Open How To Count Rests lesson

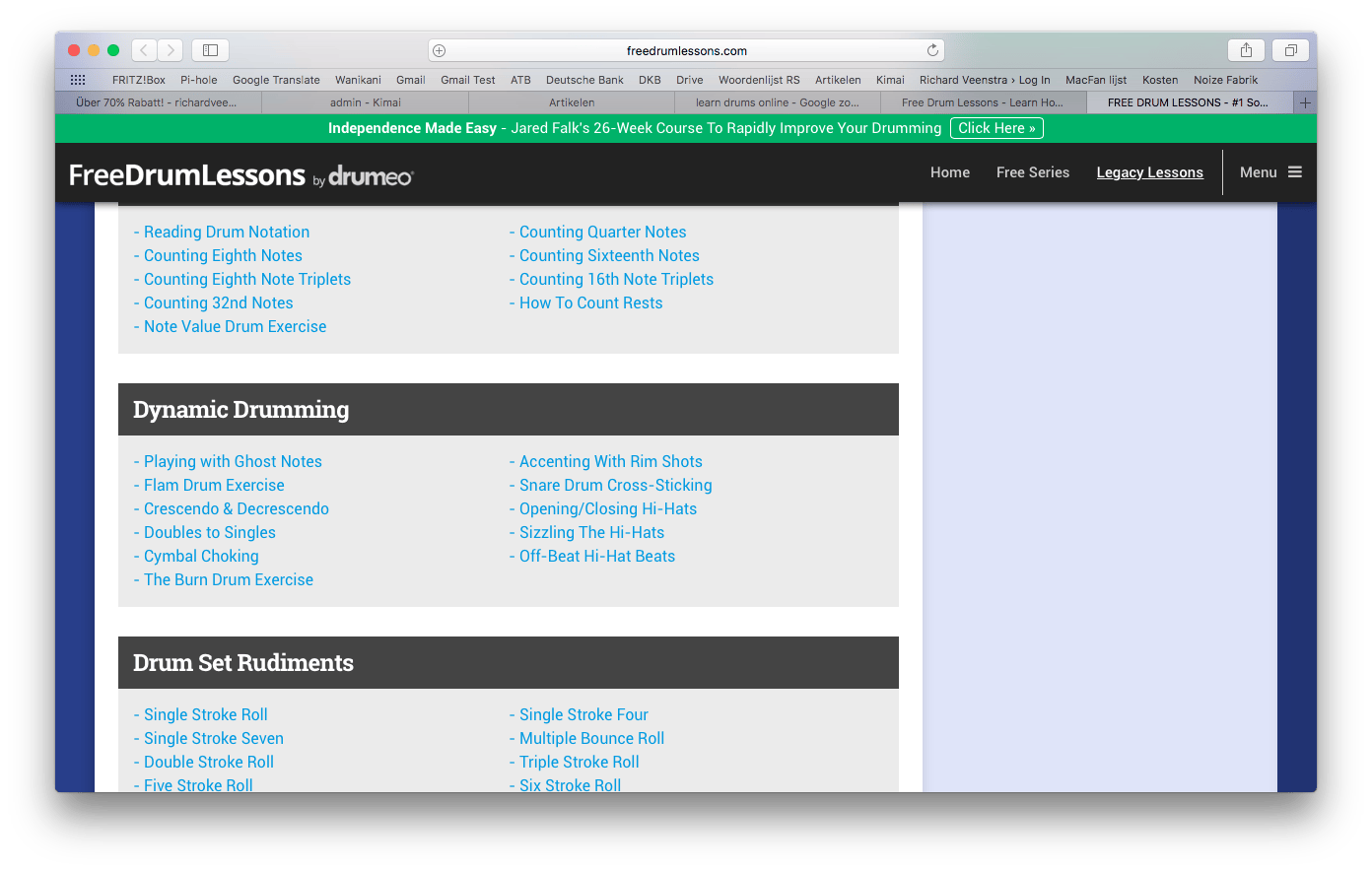(x=590, y=302)
